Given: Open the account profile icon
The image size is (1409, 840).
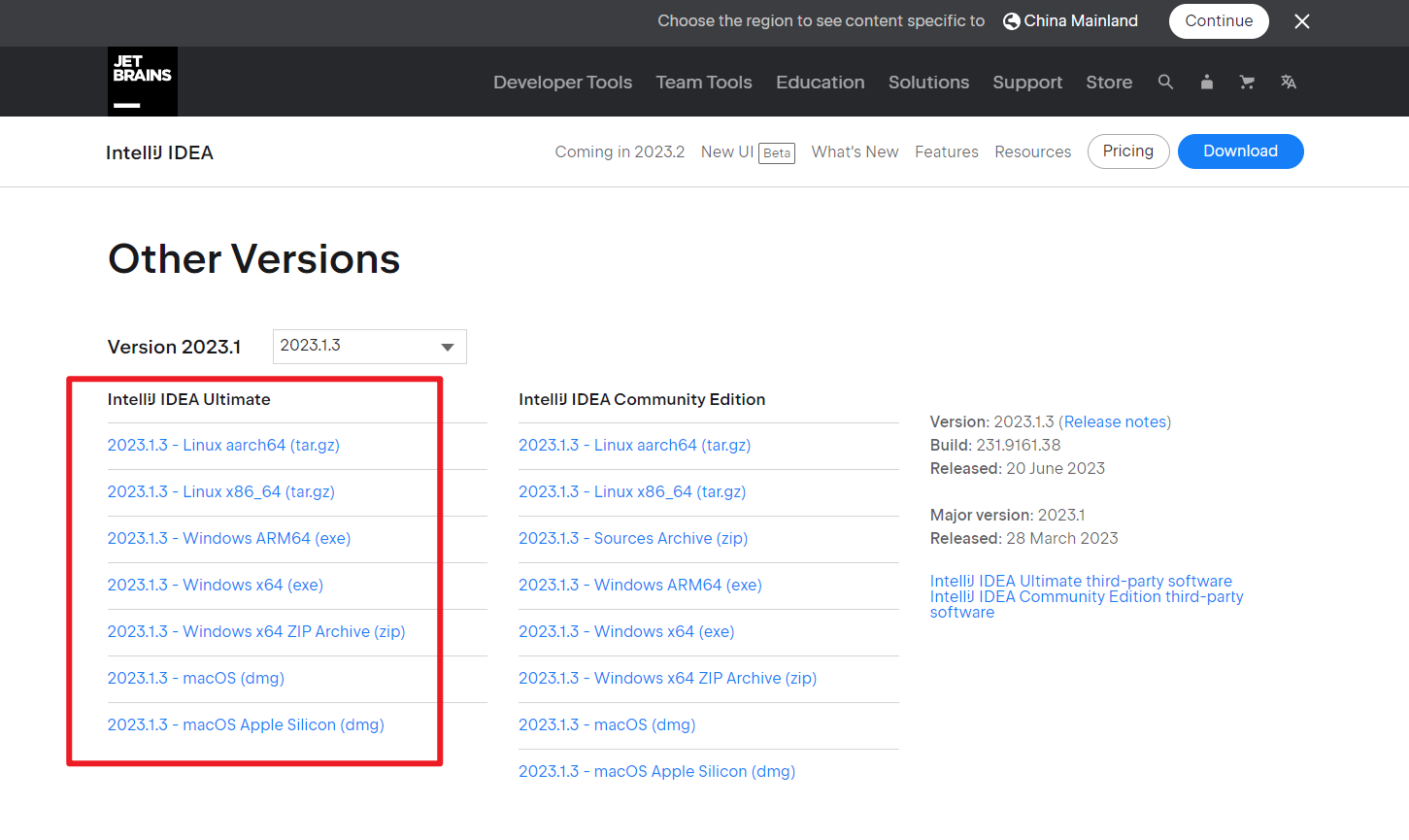Looking at the screenshot, I should click(1207, 83).
